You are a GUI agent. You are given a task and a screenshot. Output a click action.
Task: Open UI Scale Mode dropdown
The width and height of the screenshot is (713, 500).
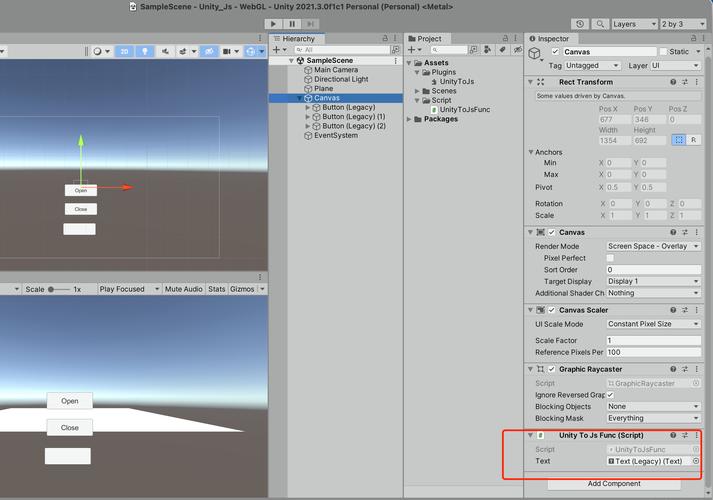653,324
